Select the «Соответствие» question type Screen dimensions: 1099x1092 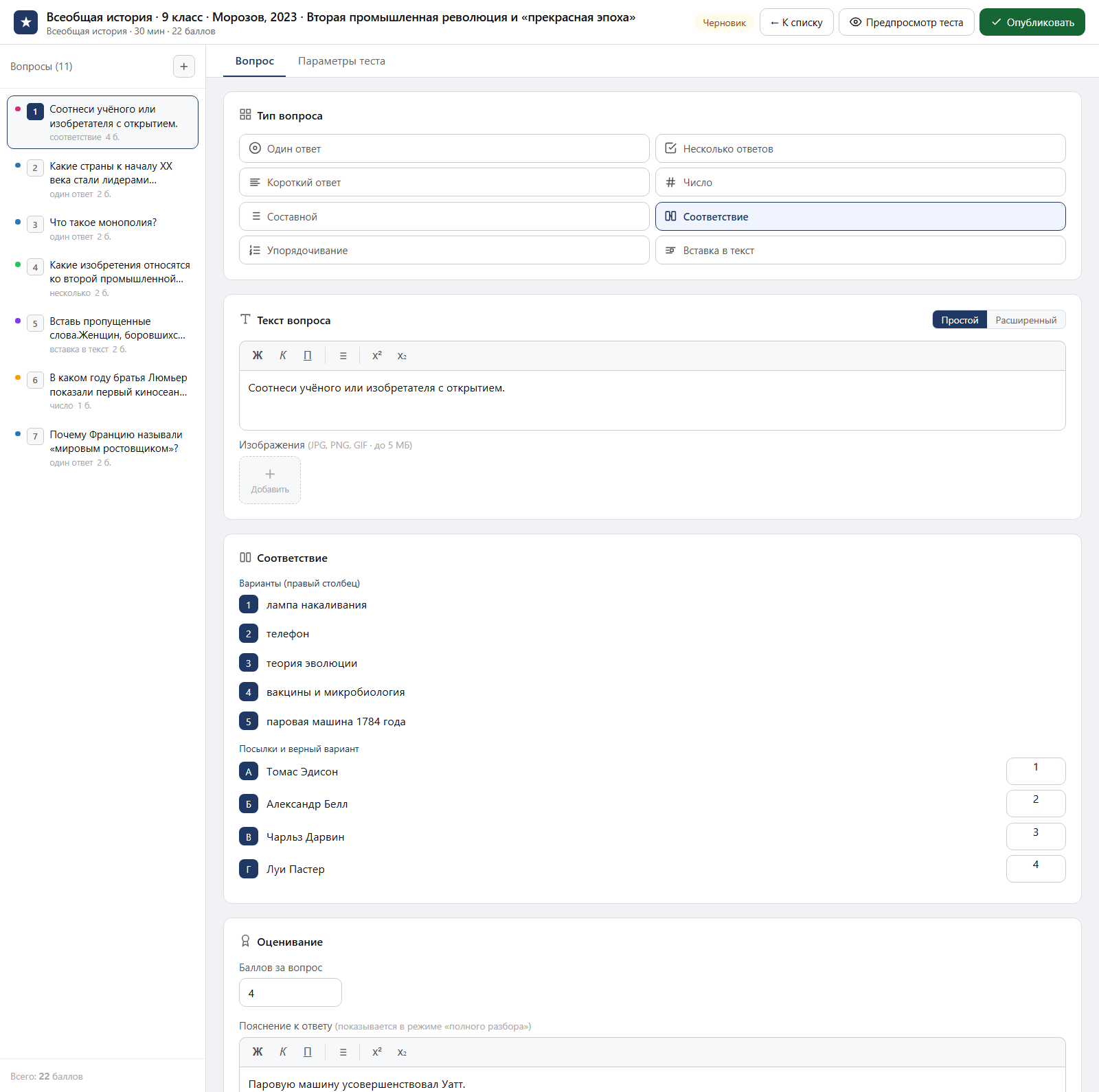[861, 216]
